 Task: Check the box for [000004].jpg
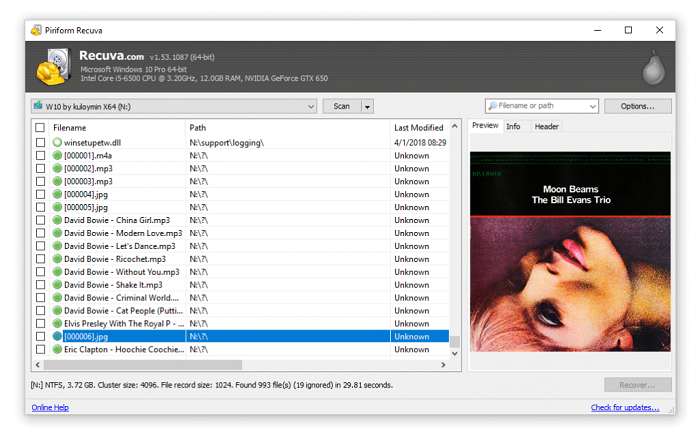click(x=40, y=194)
